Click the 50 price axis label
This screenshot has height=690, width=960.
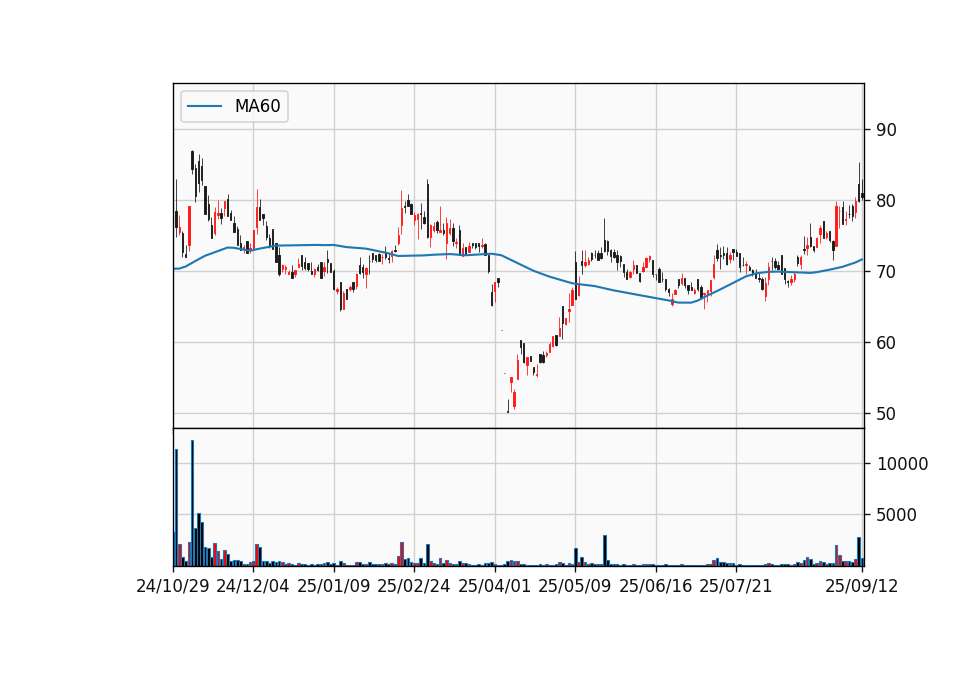(x=887, y=414)
